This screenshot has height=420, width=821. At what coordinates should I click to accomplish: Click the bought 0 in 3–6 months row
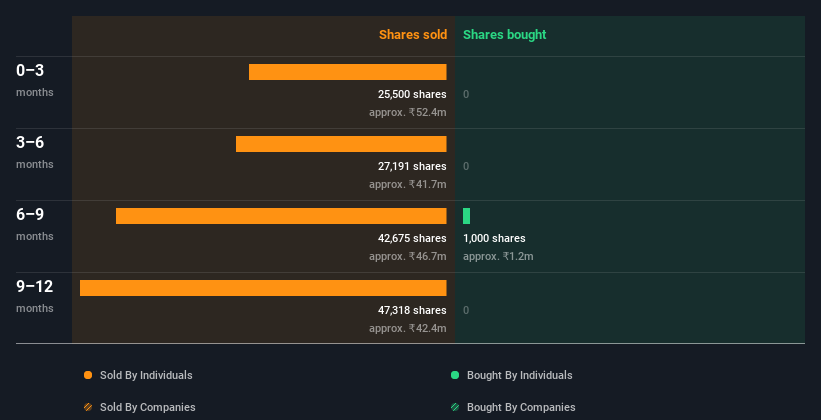(466, 166)
